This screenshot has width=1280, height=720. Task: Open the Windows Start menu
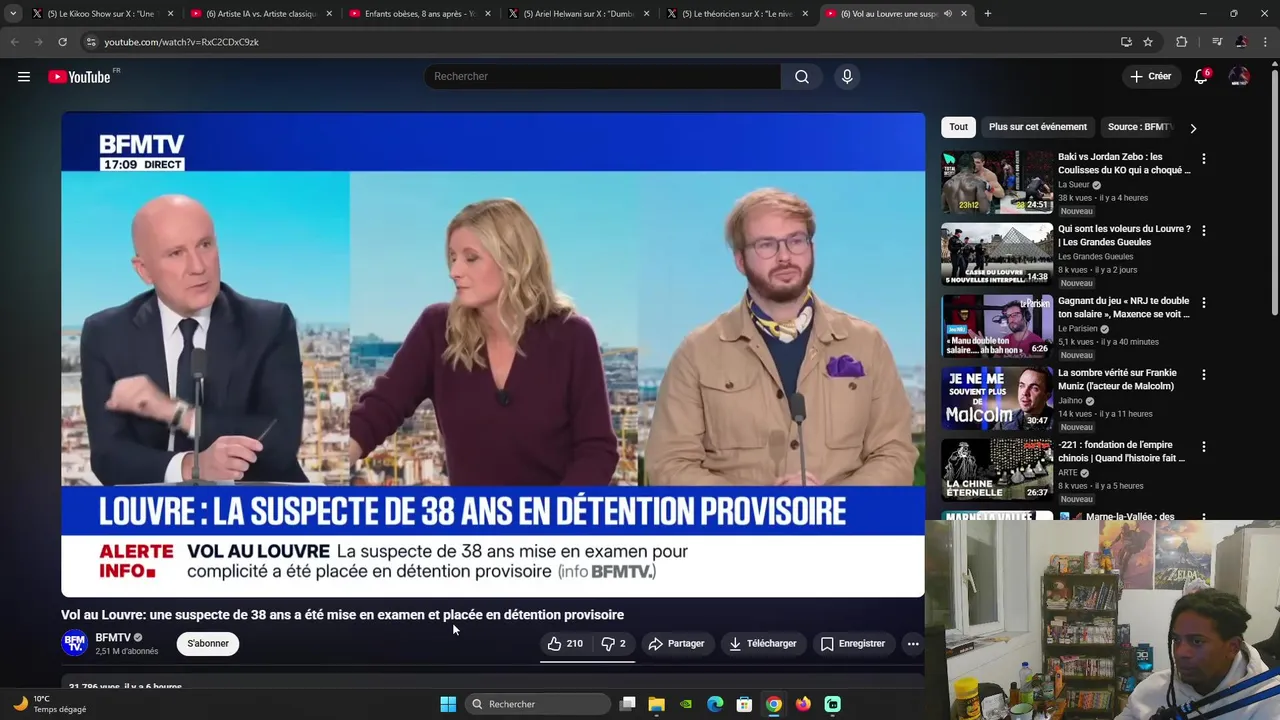pyautogui.click(x=448, y=704)
